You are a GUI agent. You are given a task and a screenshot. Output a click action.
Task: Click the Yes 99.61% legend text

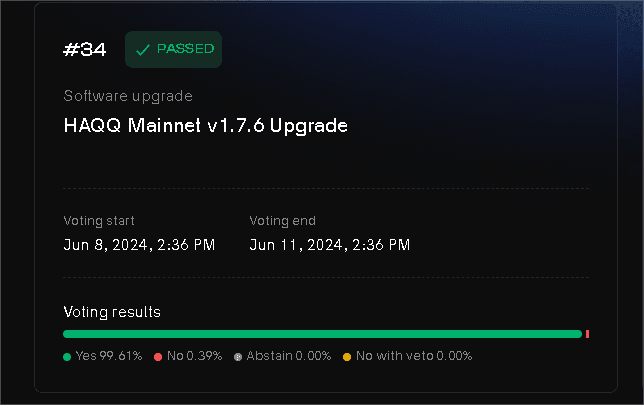[108, 356]
